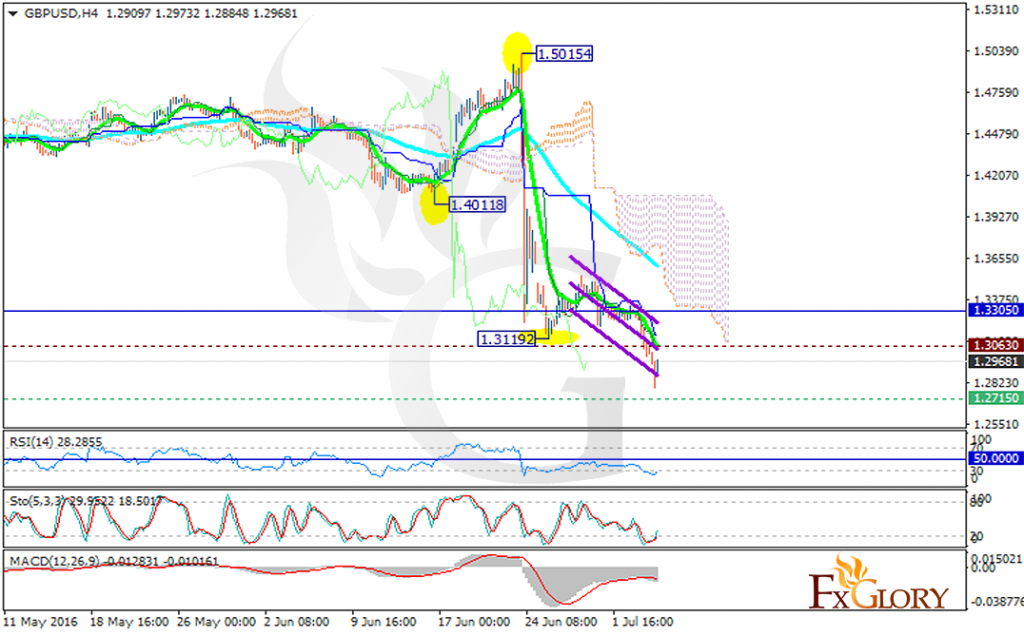Click the 9 Jun 16:00 date label
1024x636 pixels.
(x=383, y=622)
